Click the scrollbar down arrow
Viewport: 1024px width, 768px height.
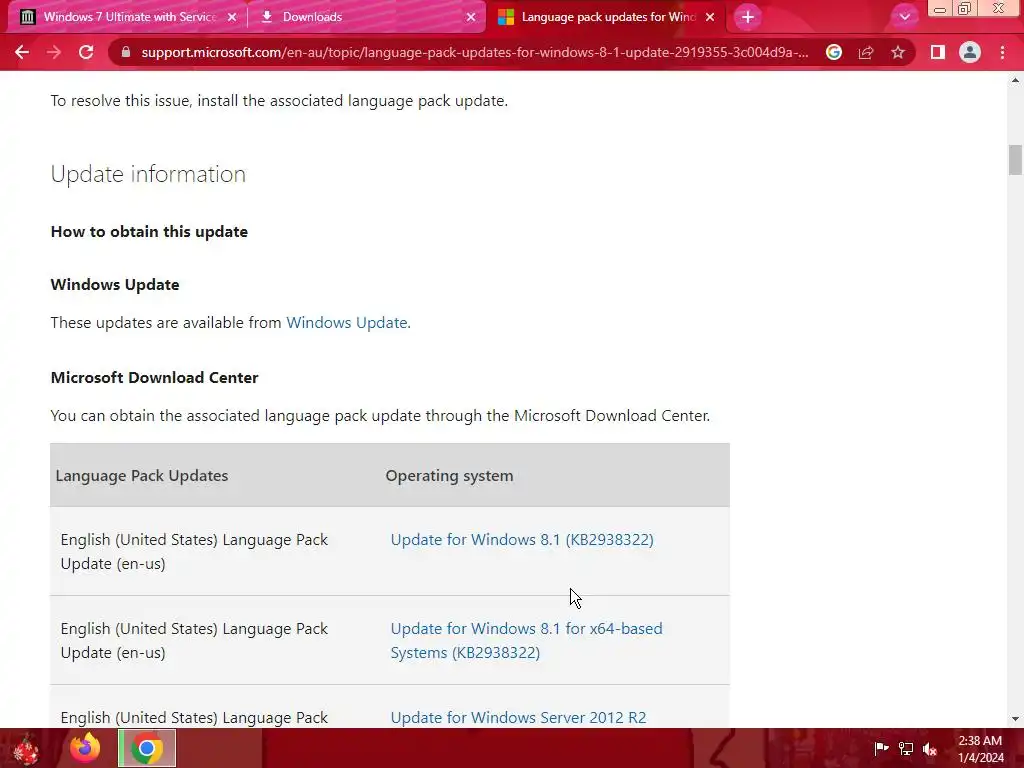click(1015, 719)
